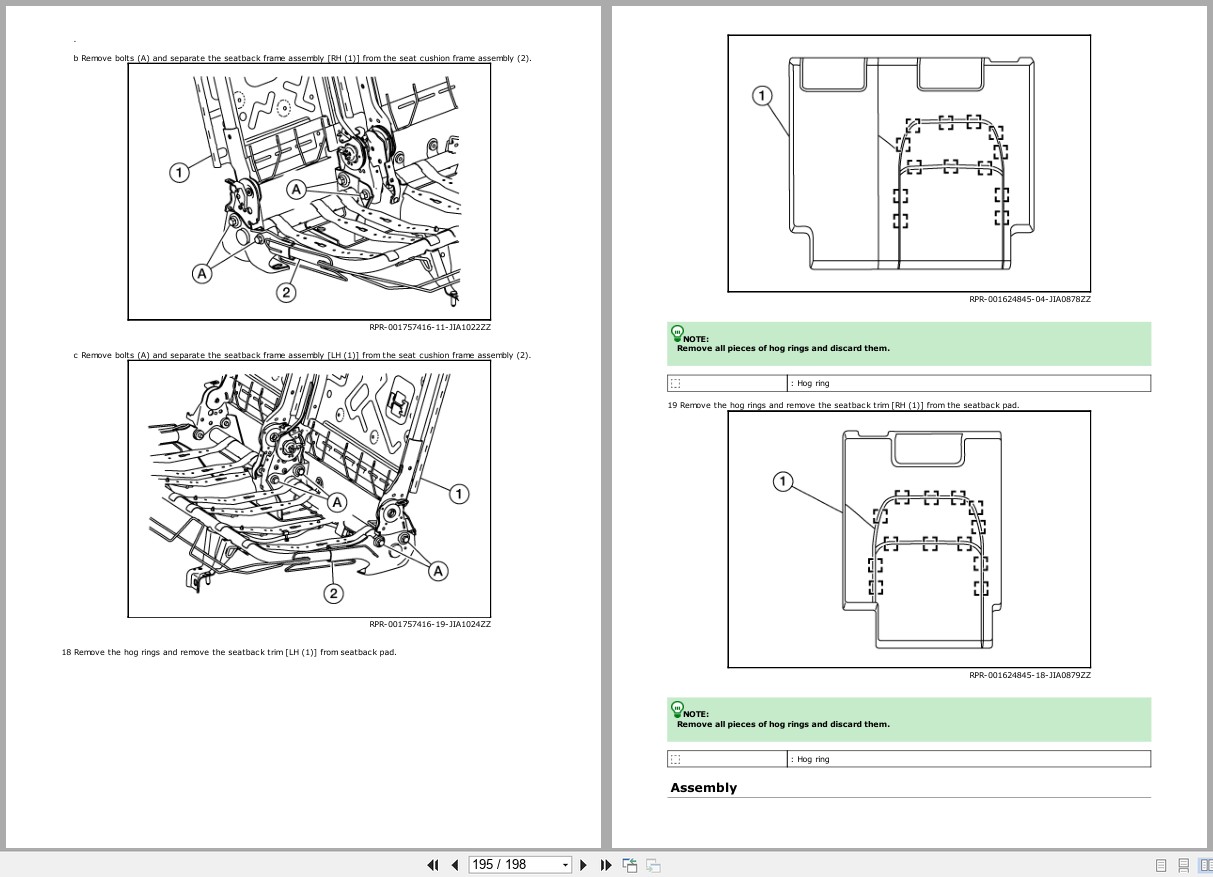The width and height of the screenshot is (1213, 877).
Task: Click step c Remove bolts (A) text
Action: coord(302,355)
